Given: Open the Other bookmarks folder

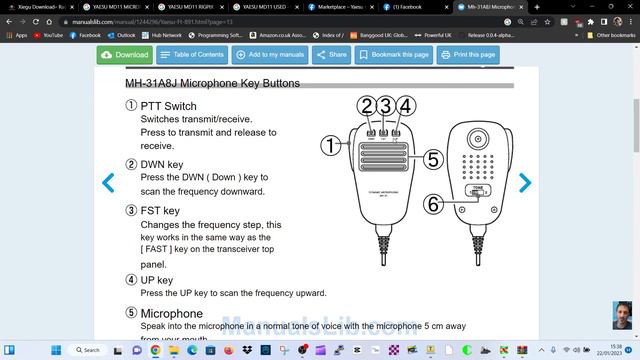Looking at the screenshot, I should point(611,36).
